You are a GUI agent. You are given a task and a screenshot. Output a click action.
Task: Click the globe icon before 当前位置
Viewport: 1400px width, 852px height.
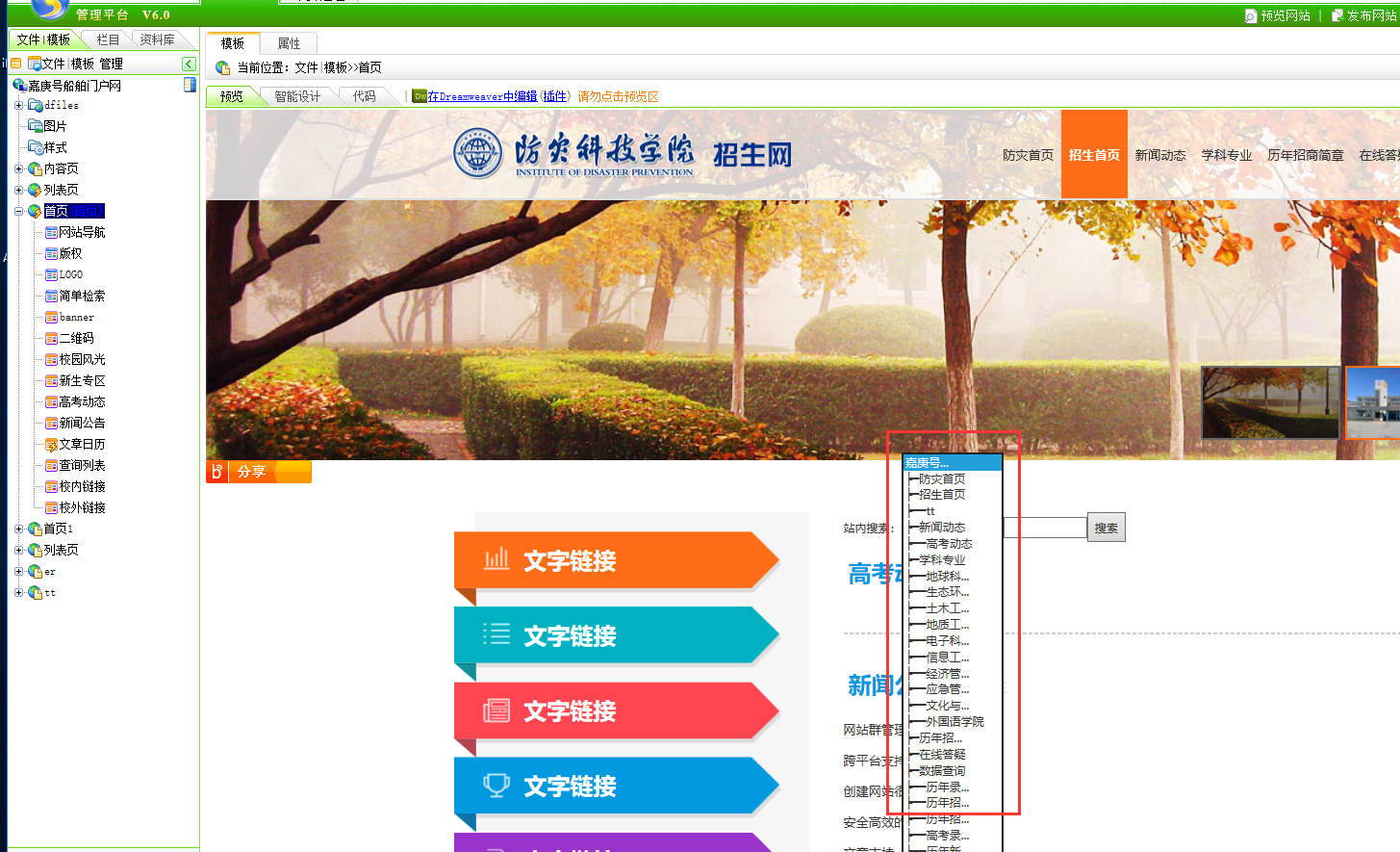tap(222, 67)
